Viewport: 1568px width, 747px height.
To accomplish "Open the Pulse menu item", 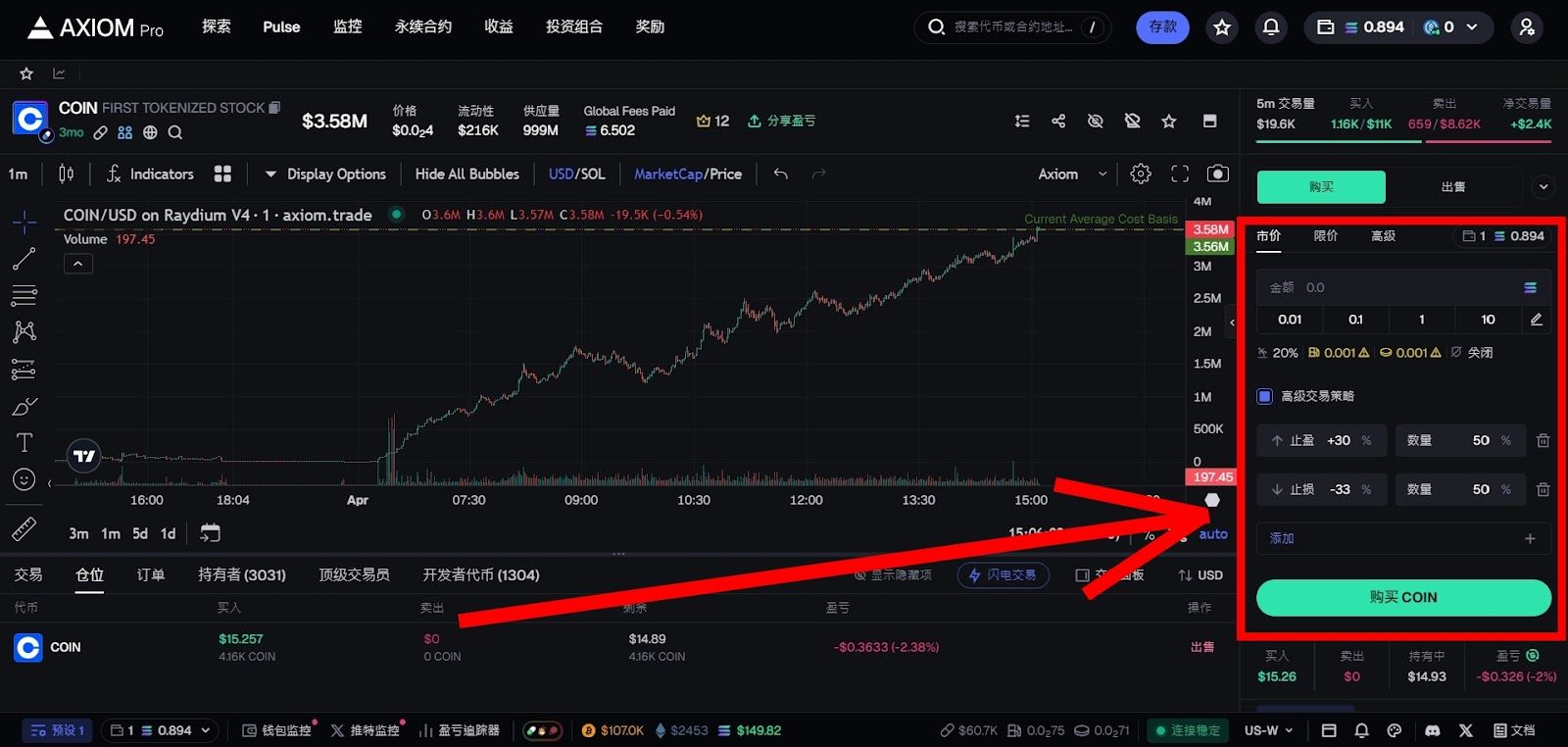I will [x=281, y=27].
